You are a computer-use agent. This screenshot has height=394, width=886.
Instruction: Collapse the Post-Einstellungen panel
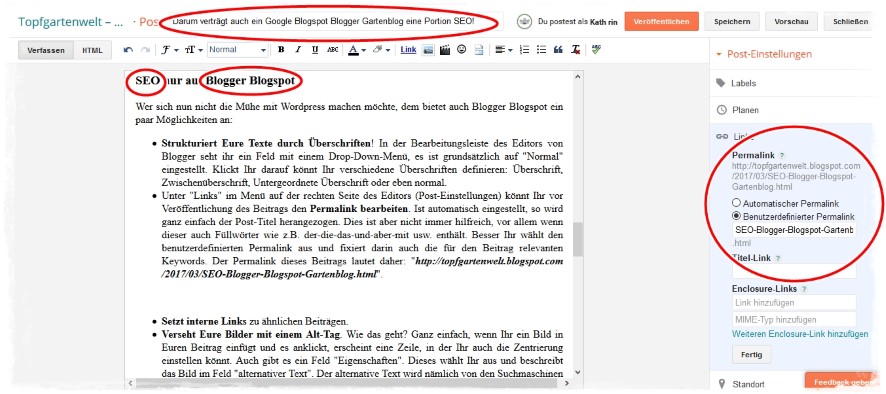click(764, 54)
